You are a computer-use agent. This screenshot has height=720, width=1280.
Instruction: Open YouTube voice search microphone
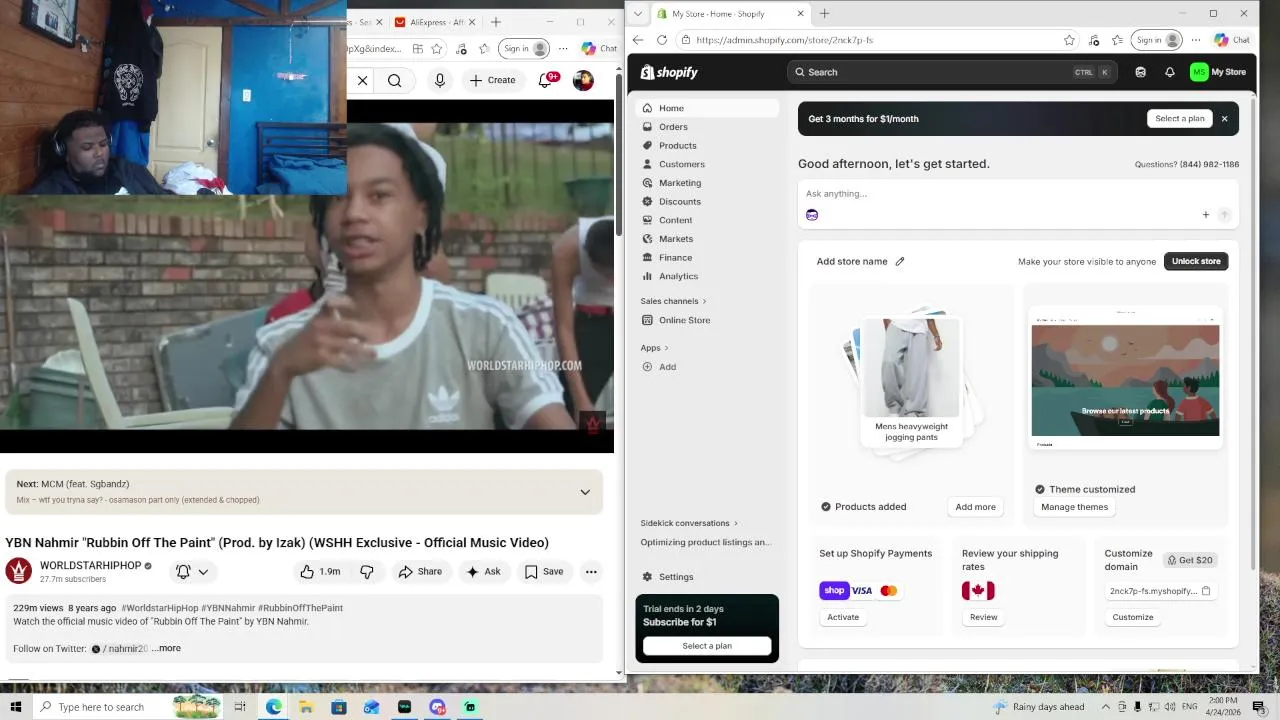[x=440, y=80]
